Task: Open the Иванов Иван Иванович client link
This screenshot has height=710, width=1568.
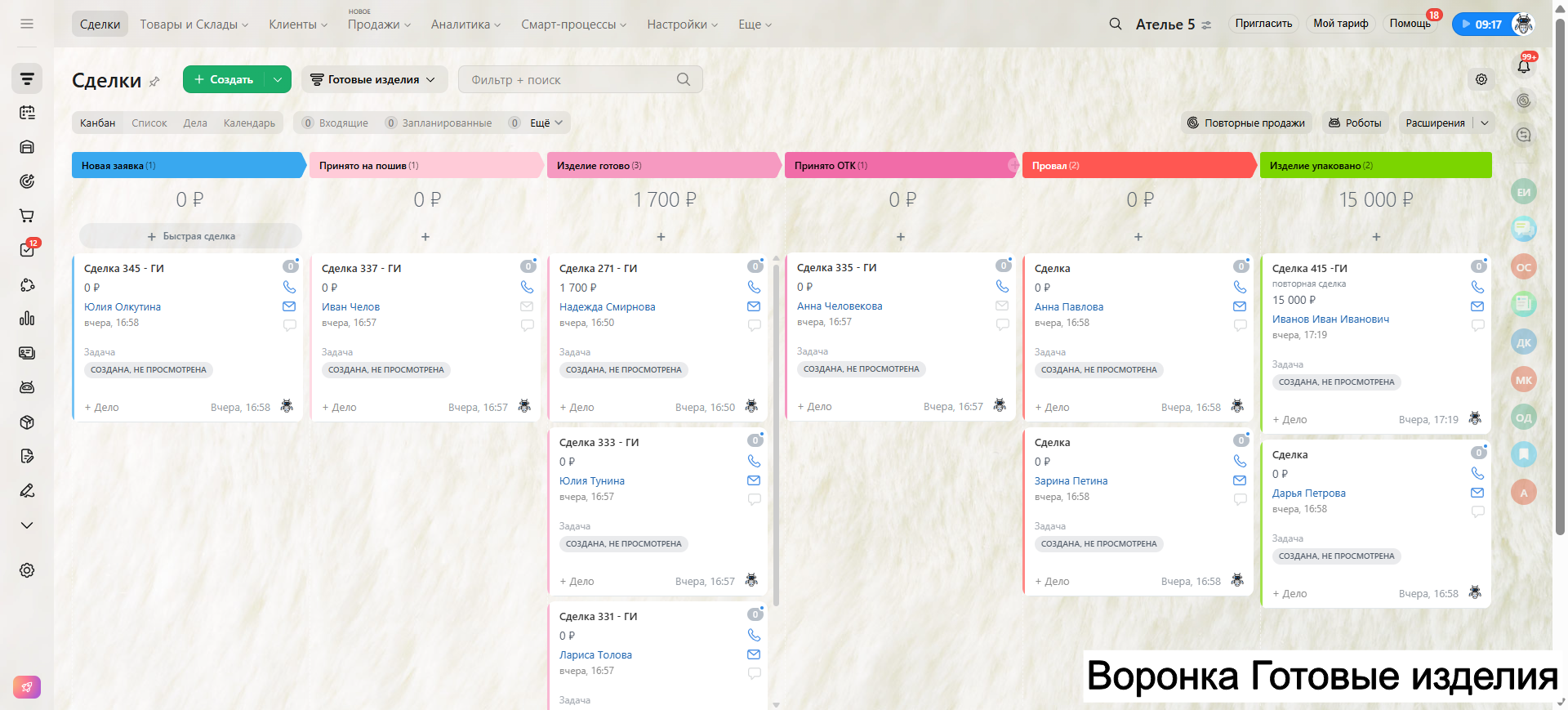Action: (1330, 319)
